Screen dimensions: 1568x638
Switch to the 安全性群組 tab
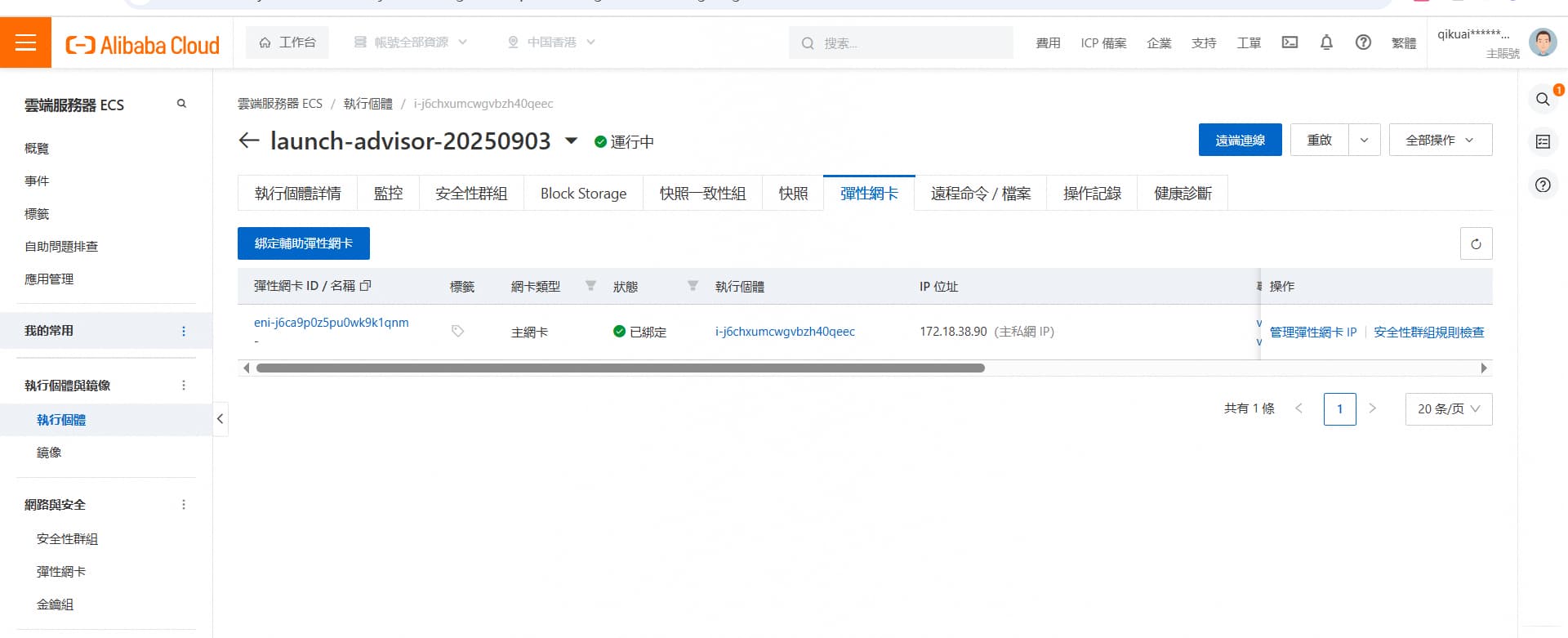tap(471, 194)
